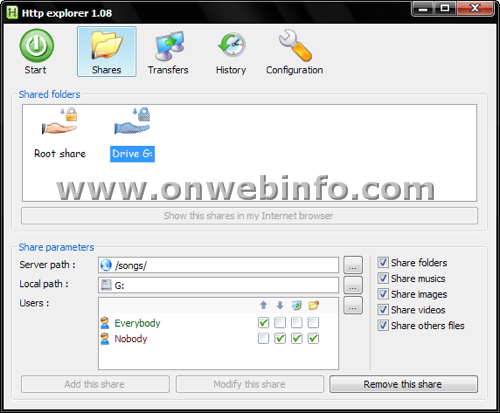Toggle Everybody's delete permission checkbox
The image size is (500, 413).
[297, 323]
